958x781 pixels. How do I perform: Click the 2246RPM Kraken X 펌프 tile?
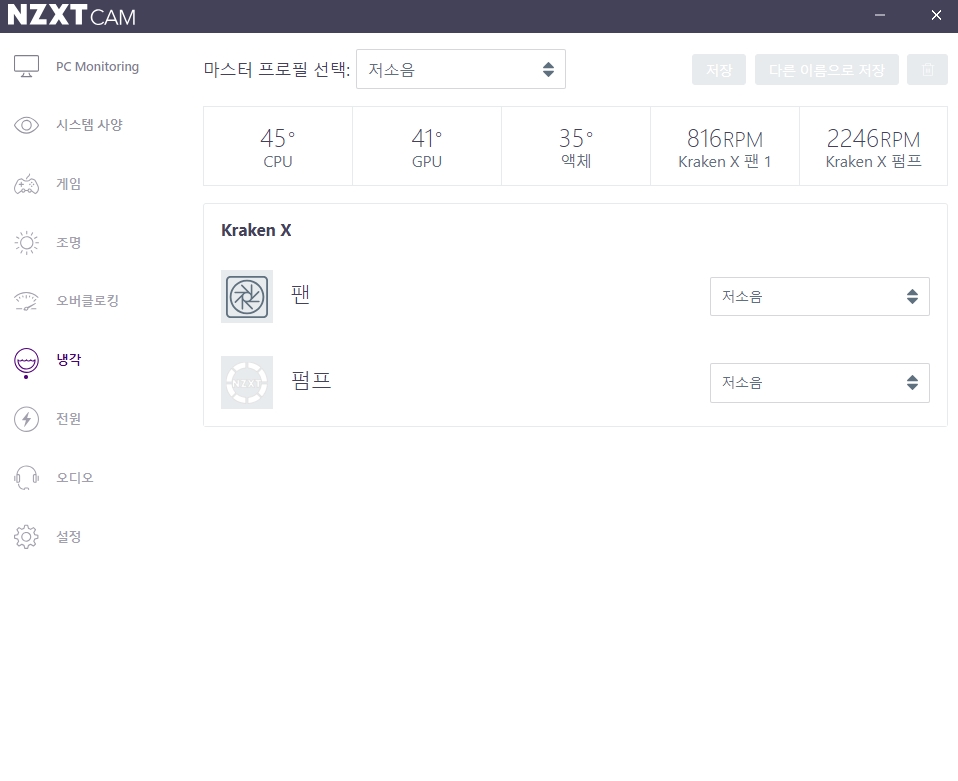tap(874, 146)
